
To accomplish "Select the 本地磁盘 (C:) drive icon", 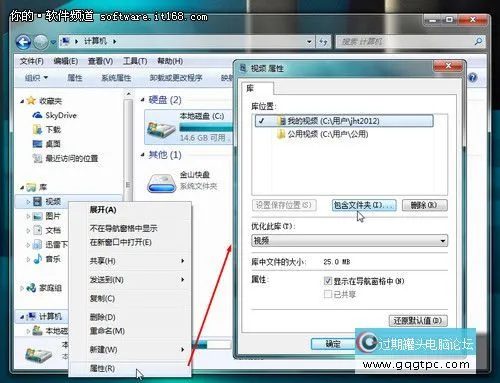I will [x=161, y=129].
